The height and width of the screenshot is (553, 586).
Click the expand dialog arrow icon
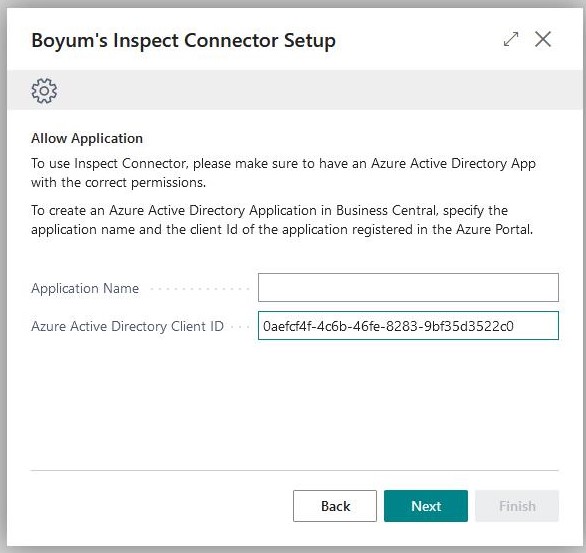511,39
